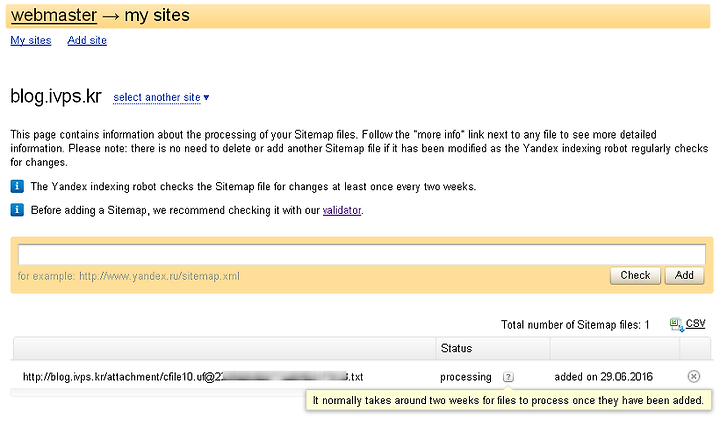Click the processing status help question icon
This screenshot has width=720, height=426.
click(x=508, y=377)
